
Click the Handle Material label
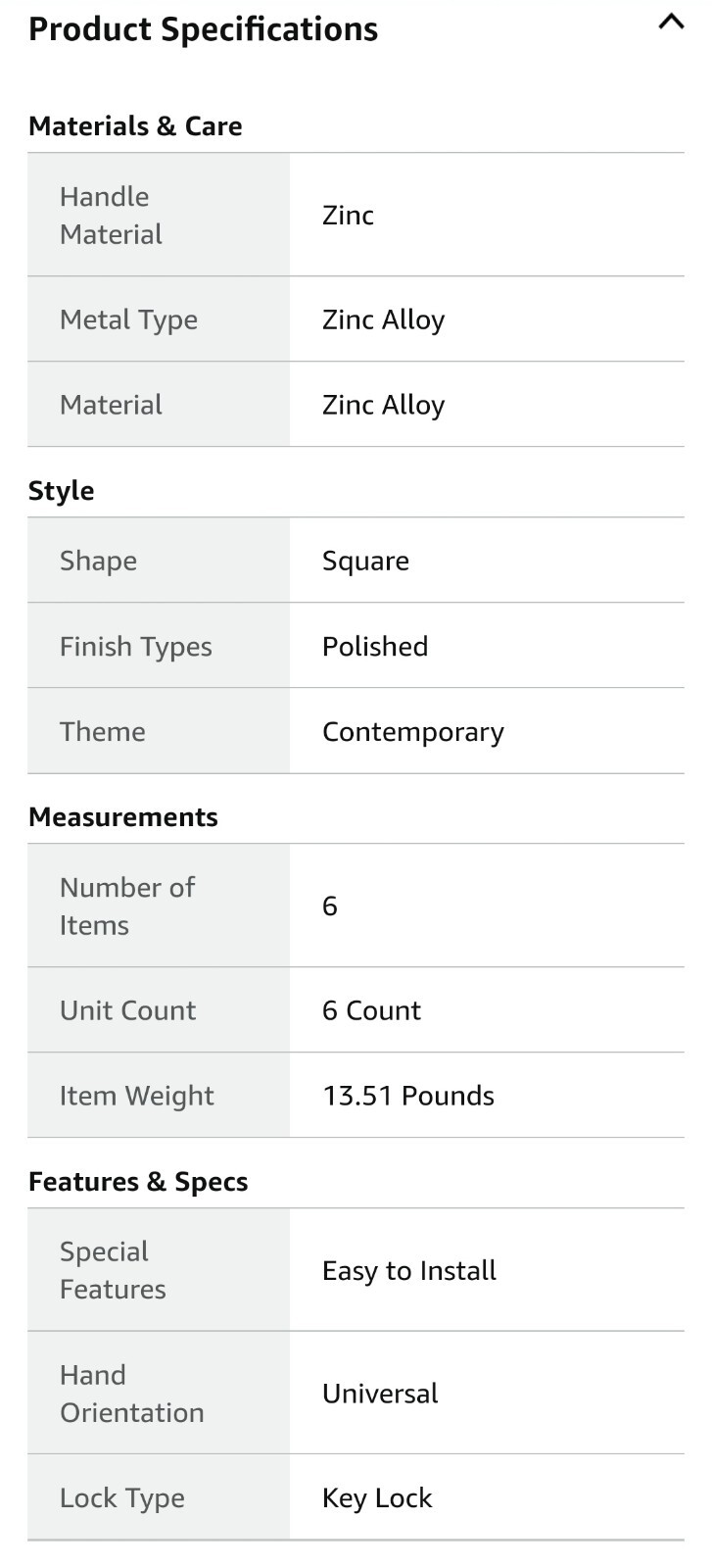tap(111, 216)
